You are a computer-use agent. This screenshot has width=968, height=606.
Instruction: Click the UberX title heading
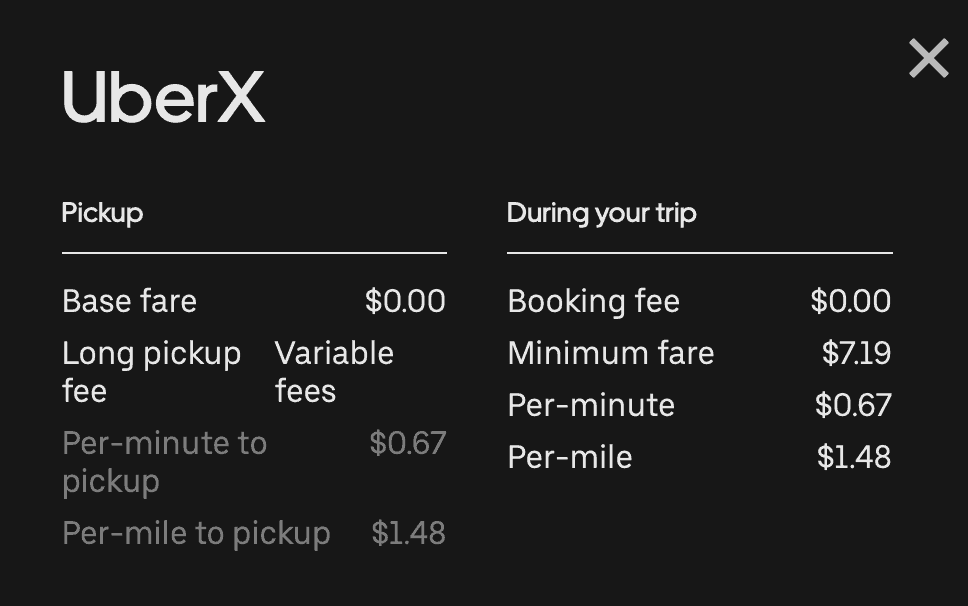point(164,97)
